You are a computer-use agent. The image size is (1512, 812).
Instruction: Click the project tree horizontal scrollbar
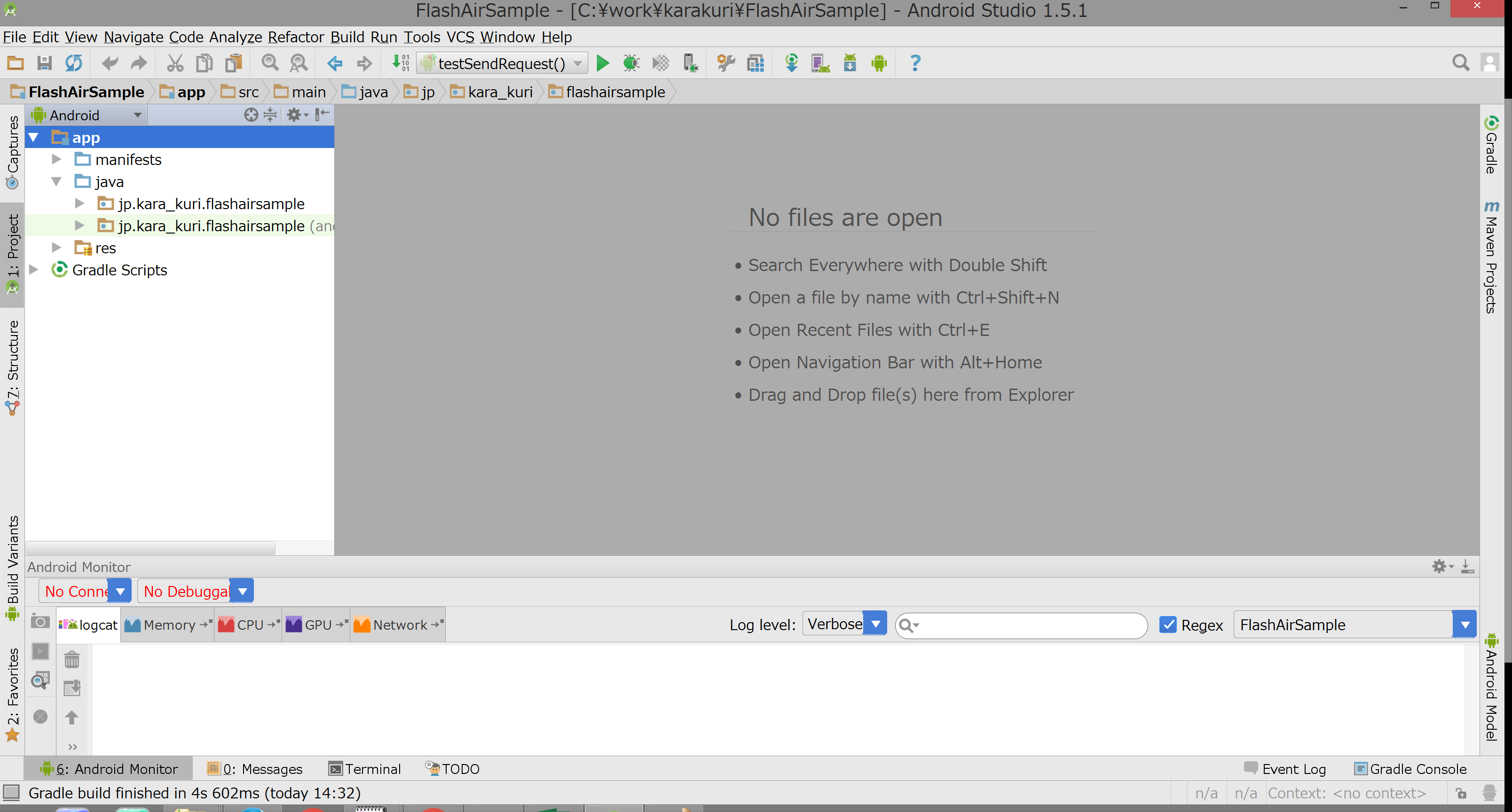[151, 548]
